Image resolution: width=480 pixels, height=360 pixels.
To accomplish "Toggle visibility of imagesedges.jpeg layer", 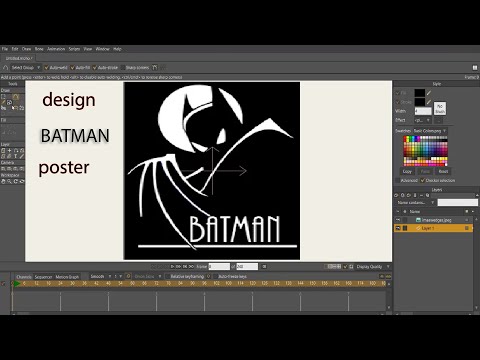I will [398, 220].
